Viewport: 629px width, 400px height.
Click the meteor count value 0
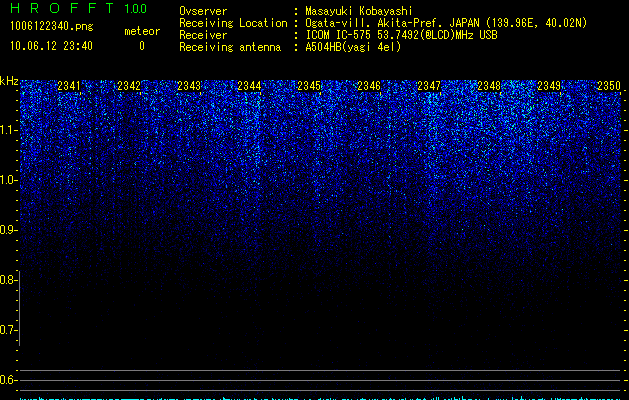point(142,46)
